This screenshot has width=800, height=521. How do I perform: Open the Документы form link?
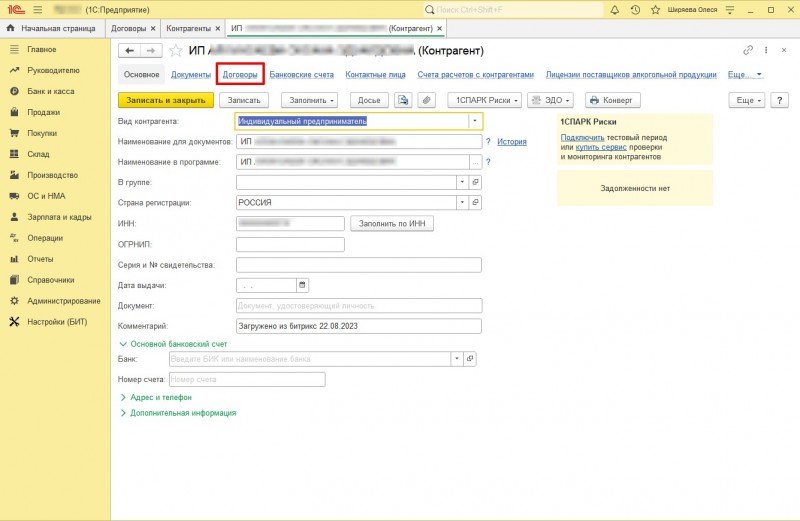(x=191, y=75)
